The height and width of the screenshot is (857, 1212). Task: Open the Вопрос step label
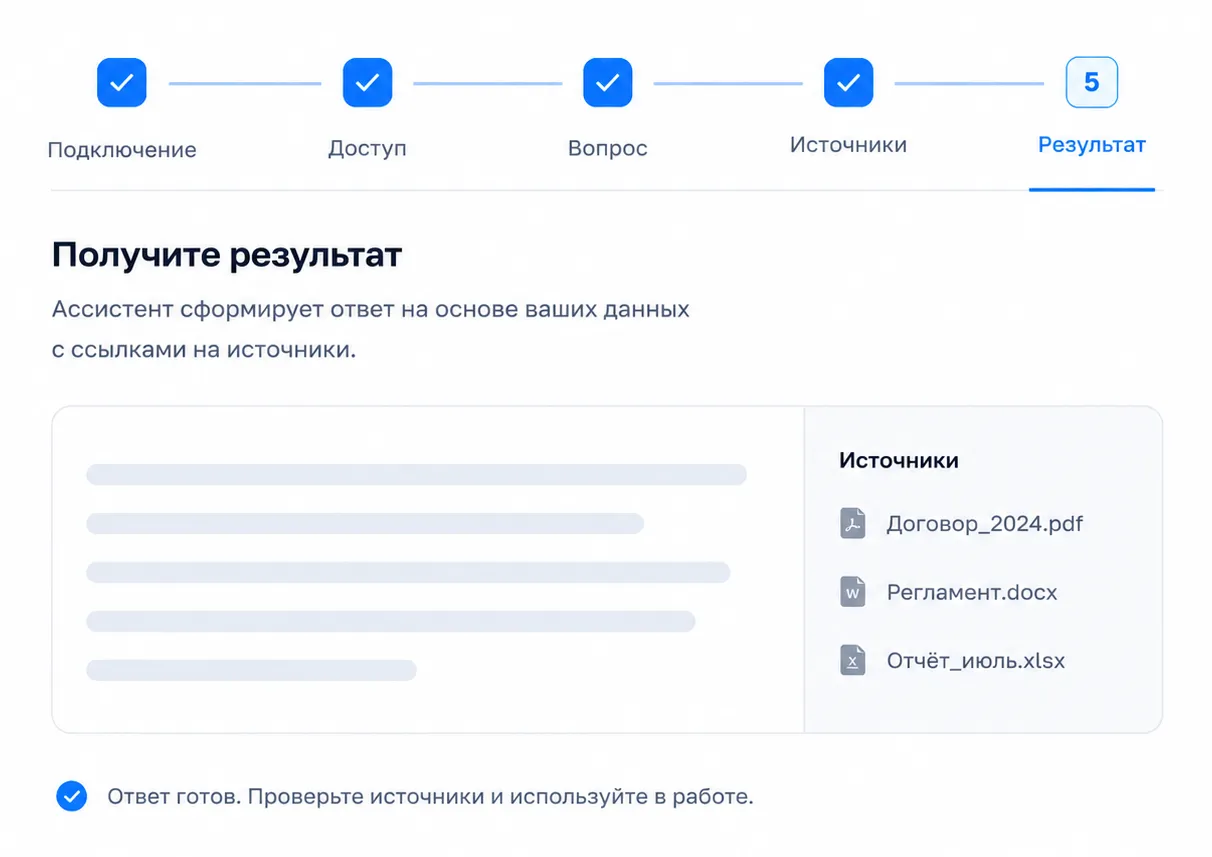(x=608, y=149)
